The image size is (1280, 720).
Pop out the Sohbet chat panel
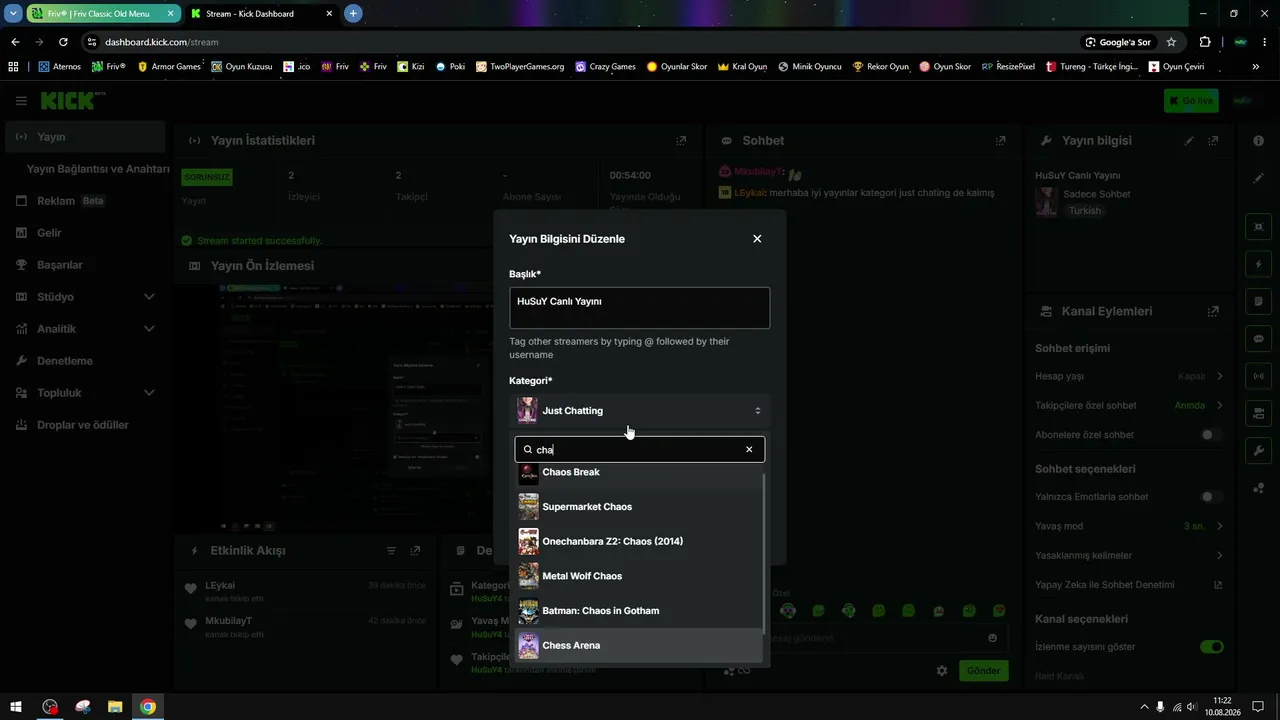point(1001,141)
